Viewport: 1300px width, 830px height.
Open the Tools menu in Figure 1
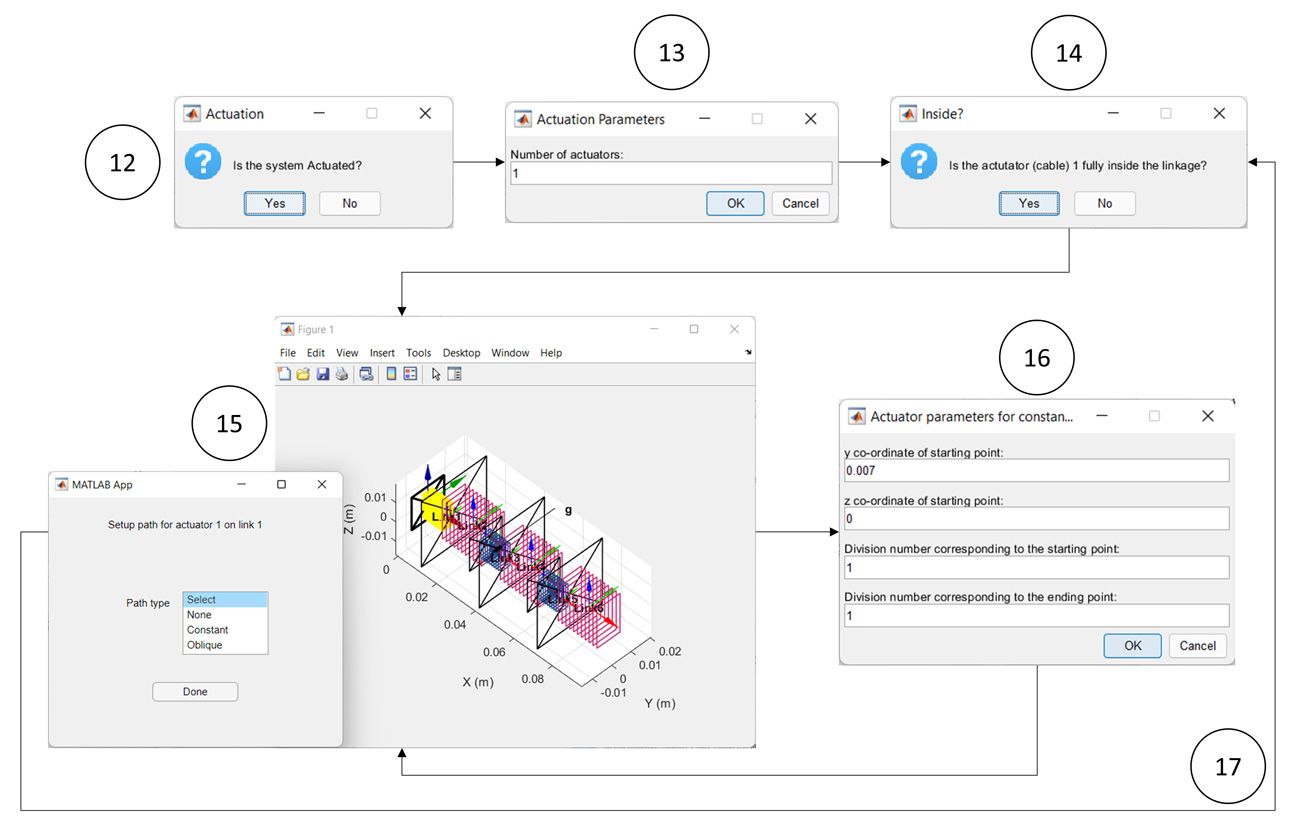point(418,352)
